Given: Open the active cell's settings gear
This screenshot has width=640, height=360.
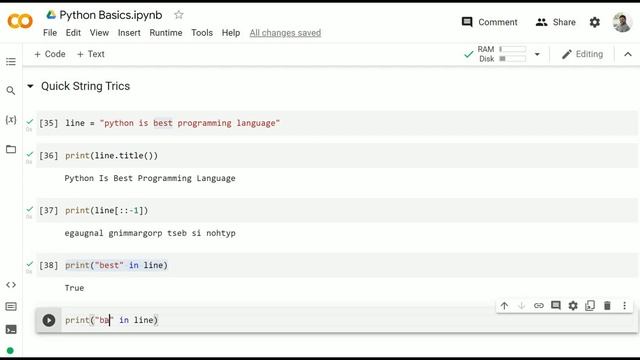Looking at the screenshot, I should [x=573, y=306].
